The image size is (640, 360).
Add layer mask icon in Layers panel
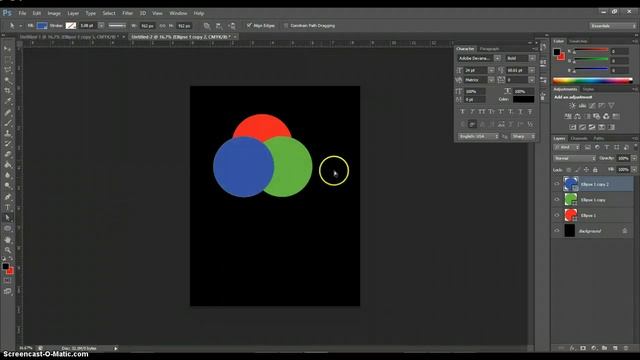click(583, 348)
